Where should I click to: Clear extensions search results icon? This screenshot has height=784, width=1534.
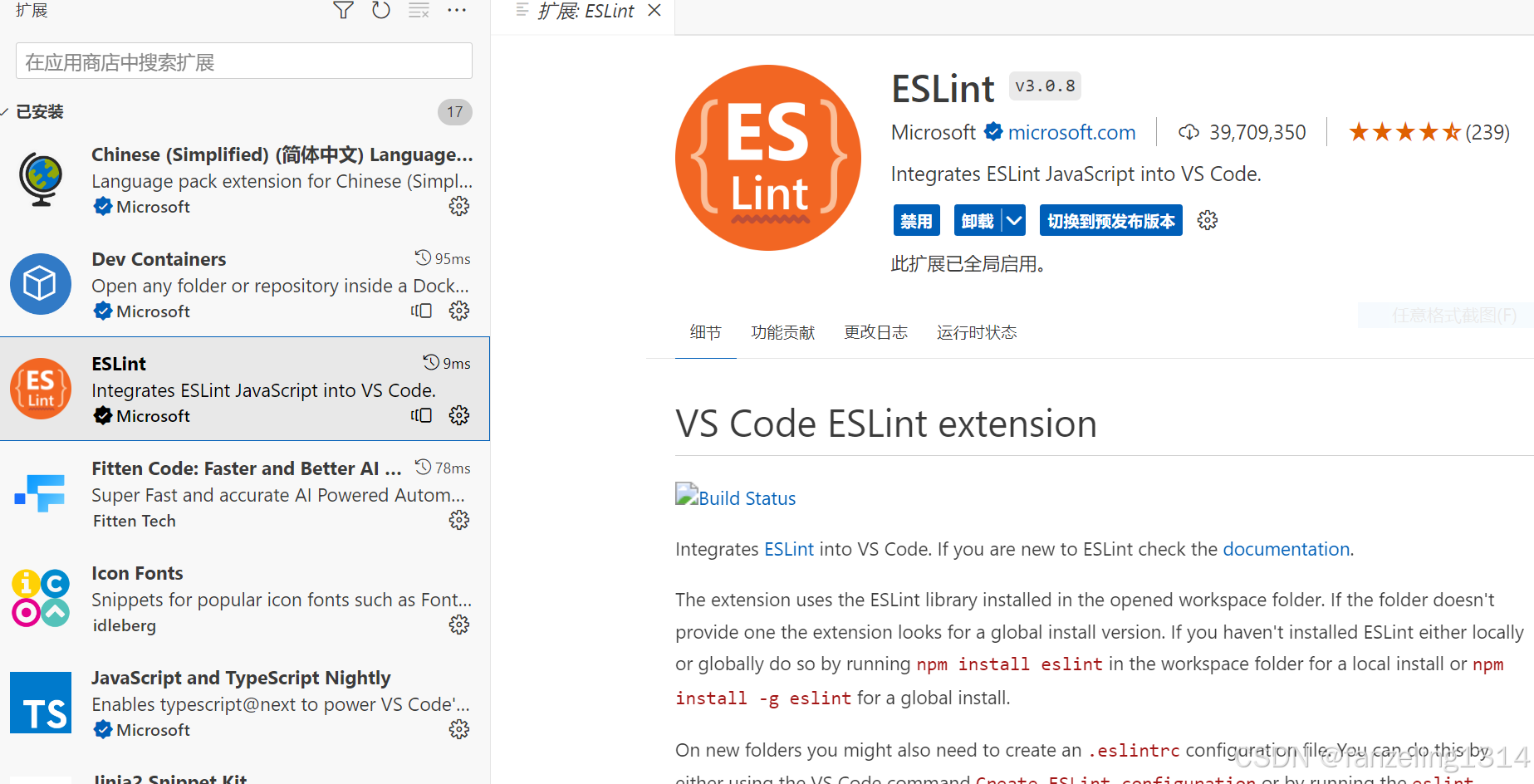coord(419,10)
